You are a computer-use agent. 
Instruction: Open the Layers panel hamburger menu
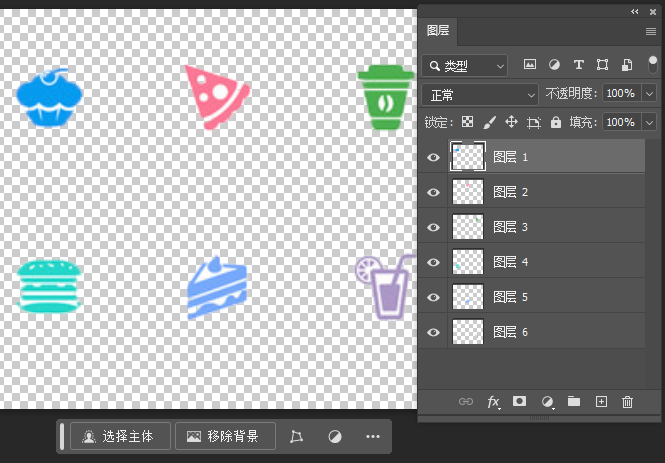[651, 31]
